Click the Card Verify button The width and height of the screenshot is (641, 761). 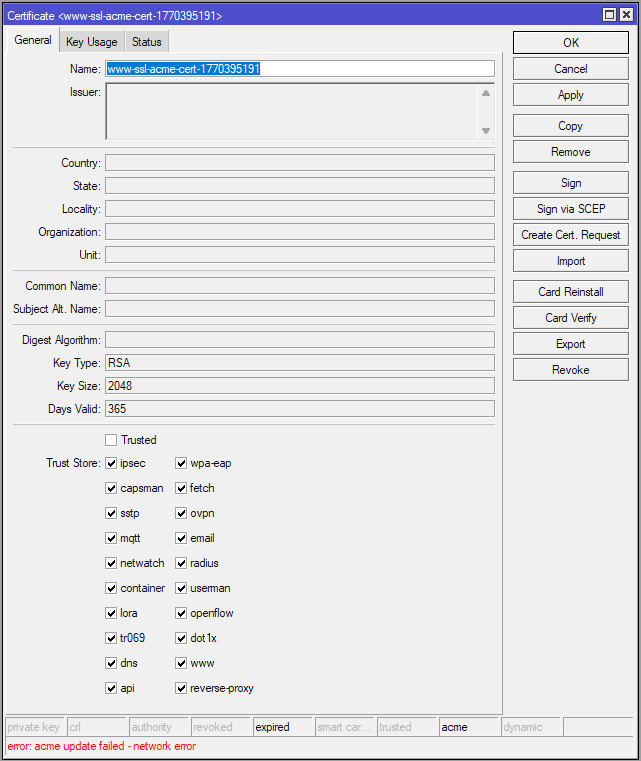click(570, 318)
